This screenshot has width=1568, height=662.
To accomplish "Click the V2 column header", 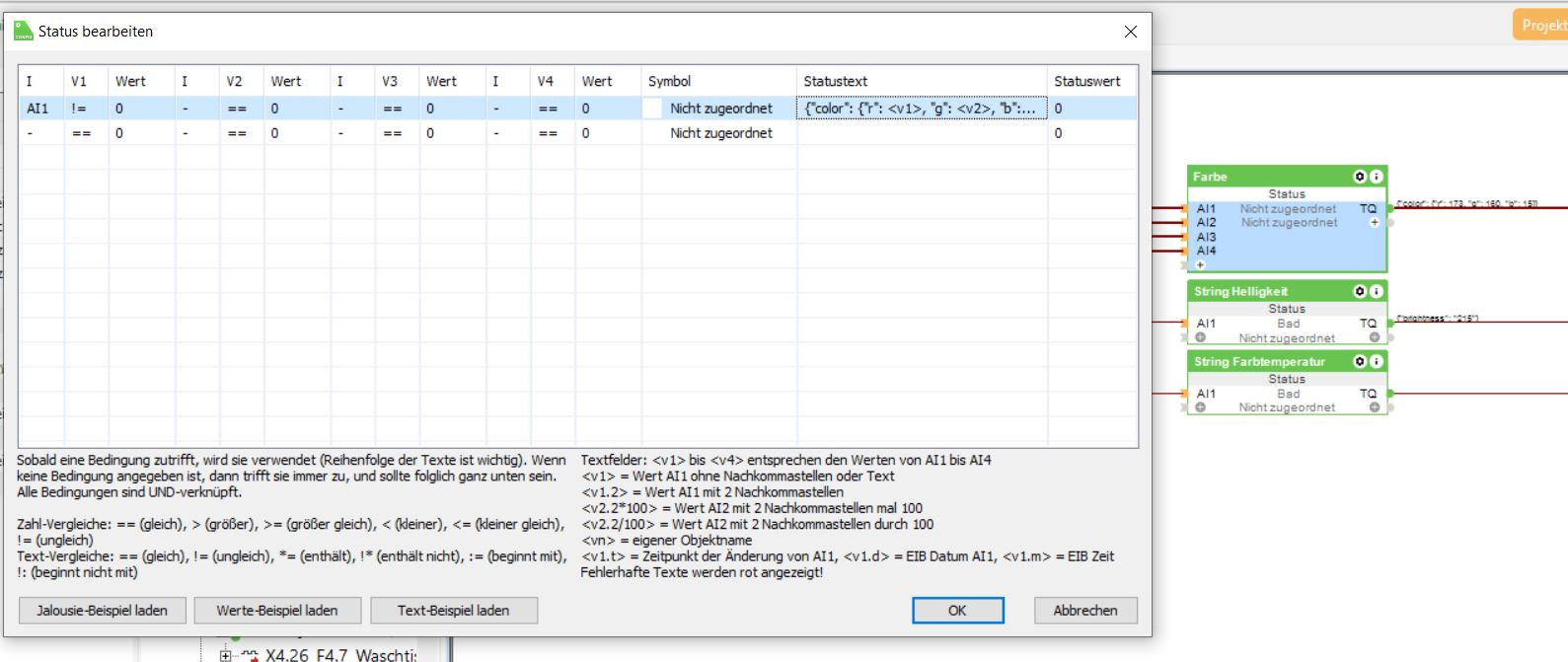I will (x=242, y=81).
